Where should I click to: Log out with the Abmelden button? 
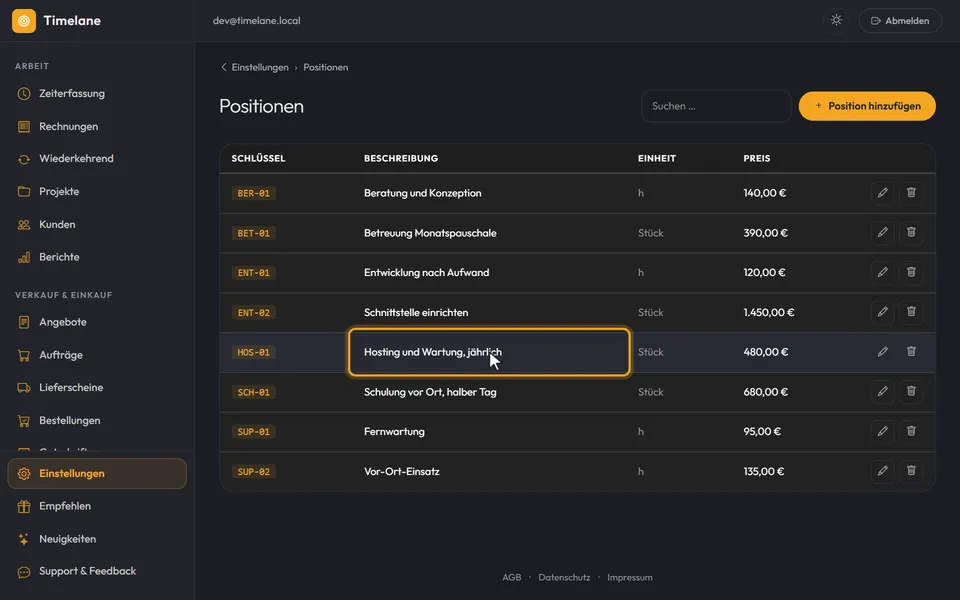click(900, 21)
